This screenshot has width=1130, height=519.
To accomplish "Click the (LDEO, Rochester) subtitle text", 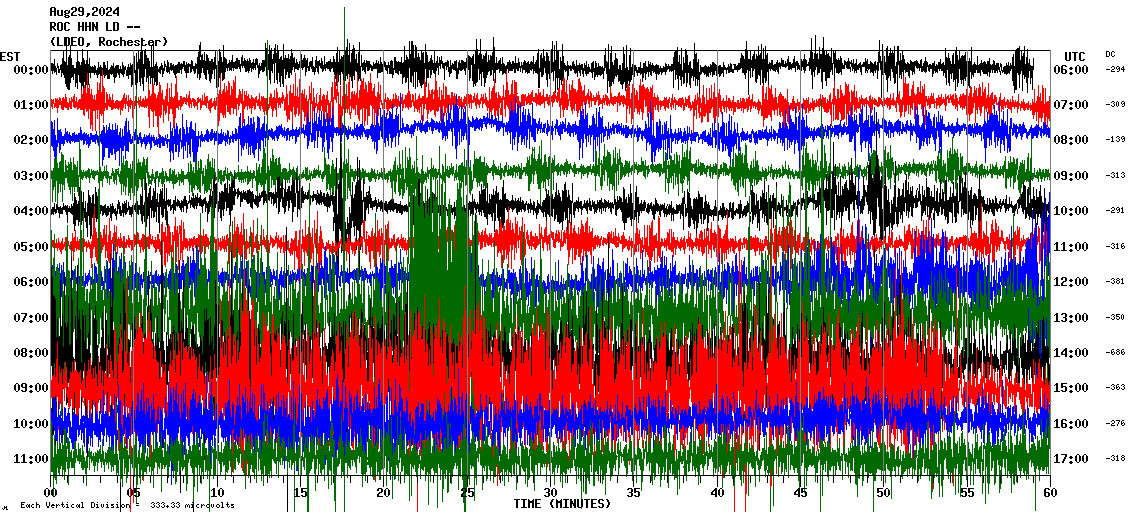I will [x=108, y=41].
